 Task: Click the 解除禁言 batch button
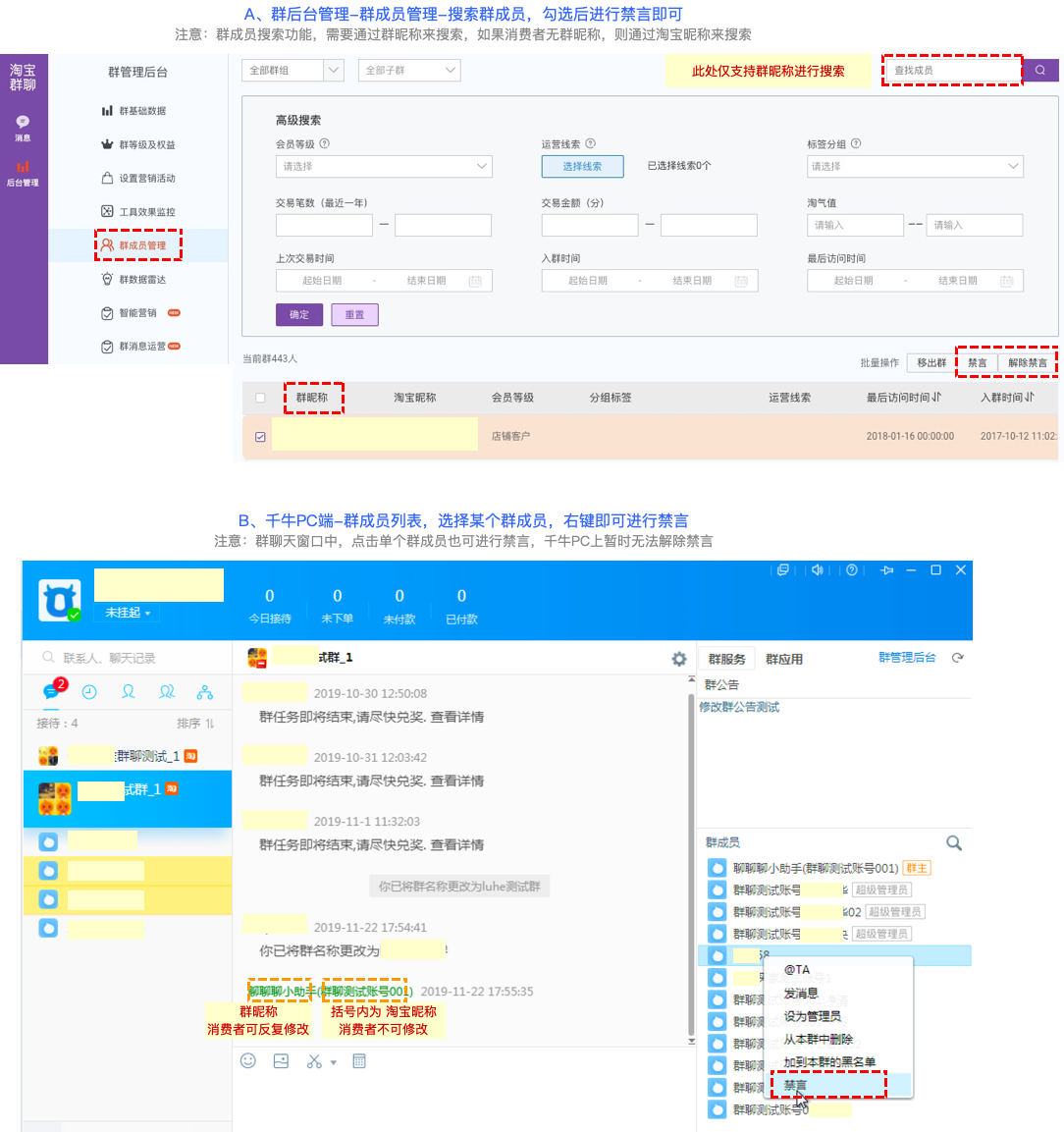[1027, 362]
